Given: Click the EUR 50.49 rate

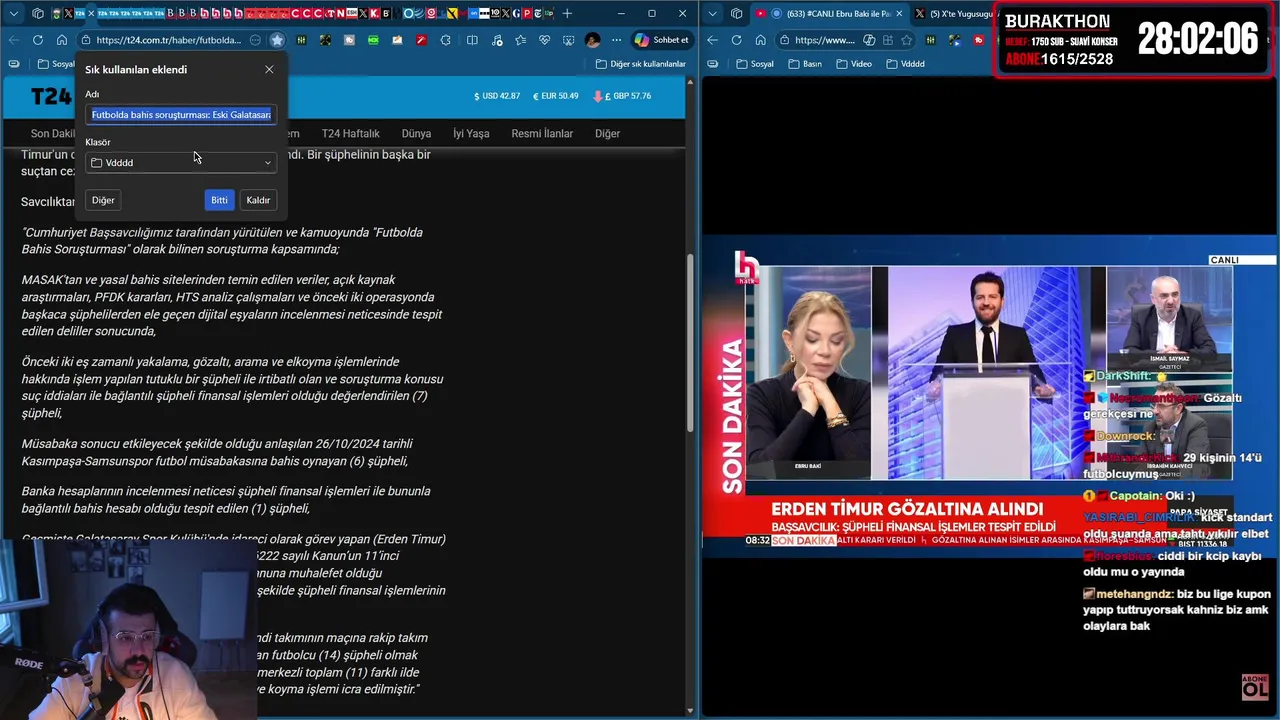Looking at the screenshot, I should click(x=555, y=96).
